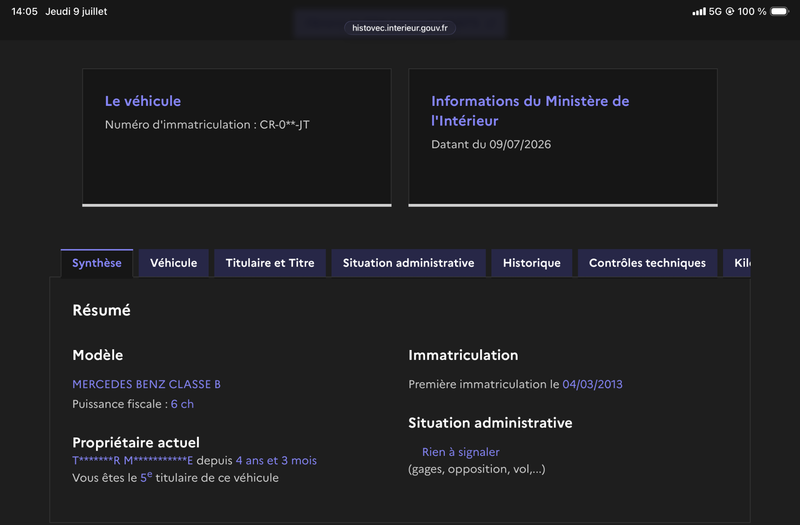Select the (gages, opposition, vol,...) note
The image size is (800, 525).
(477, 469)
